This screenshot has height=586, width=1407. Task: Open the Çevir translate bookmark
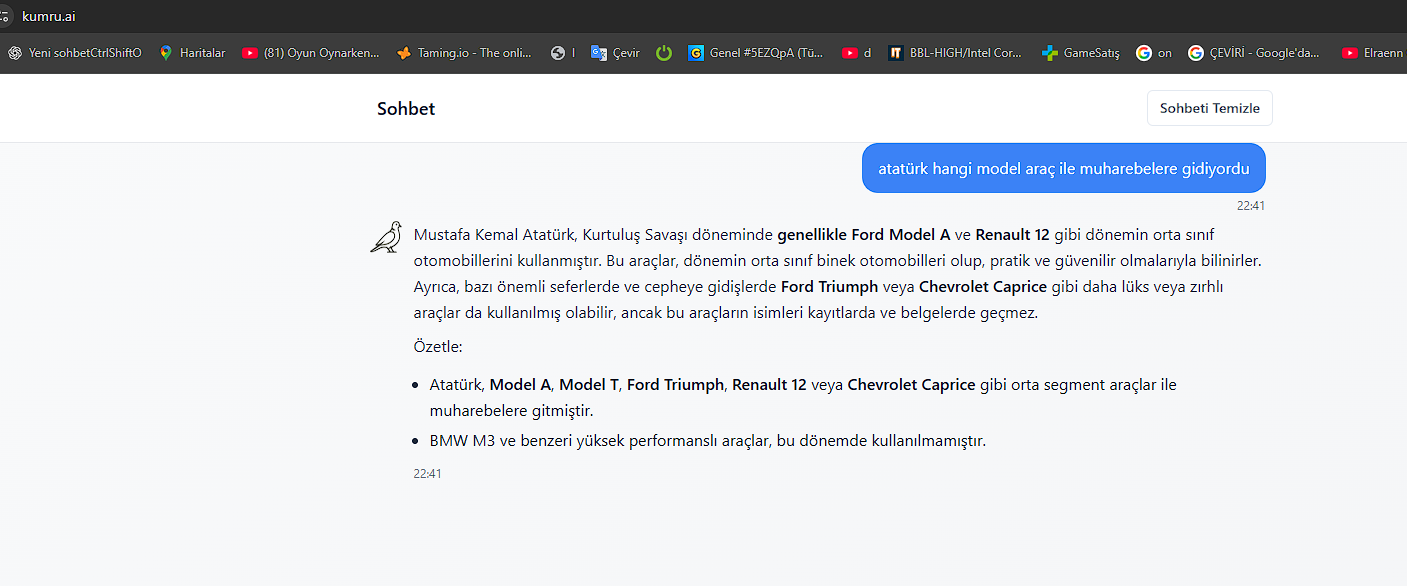pos(615,53)
